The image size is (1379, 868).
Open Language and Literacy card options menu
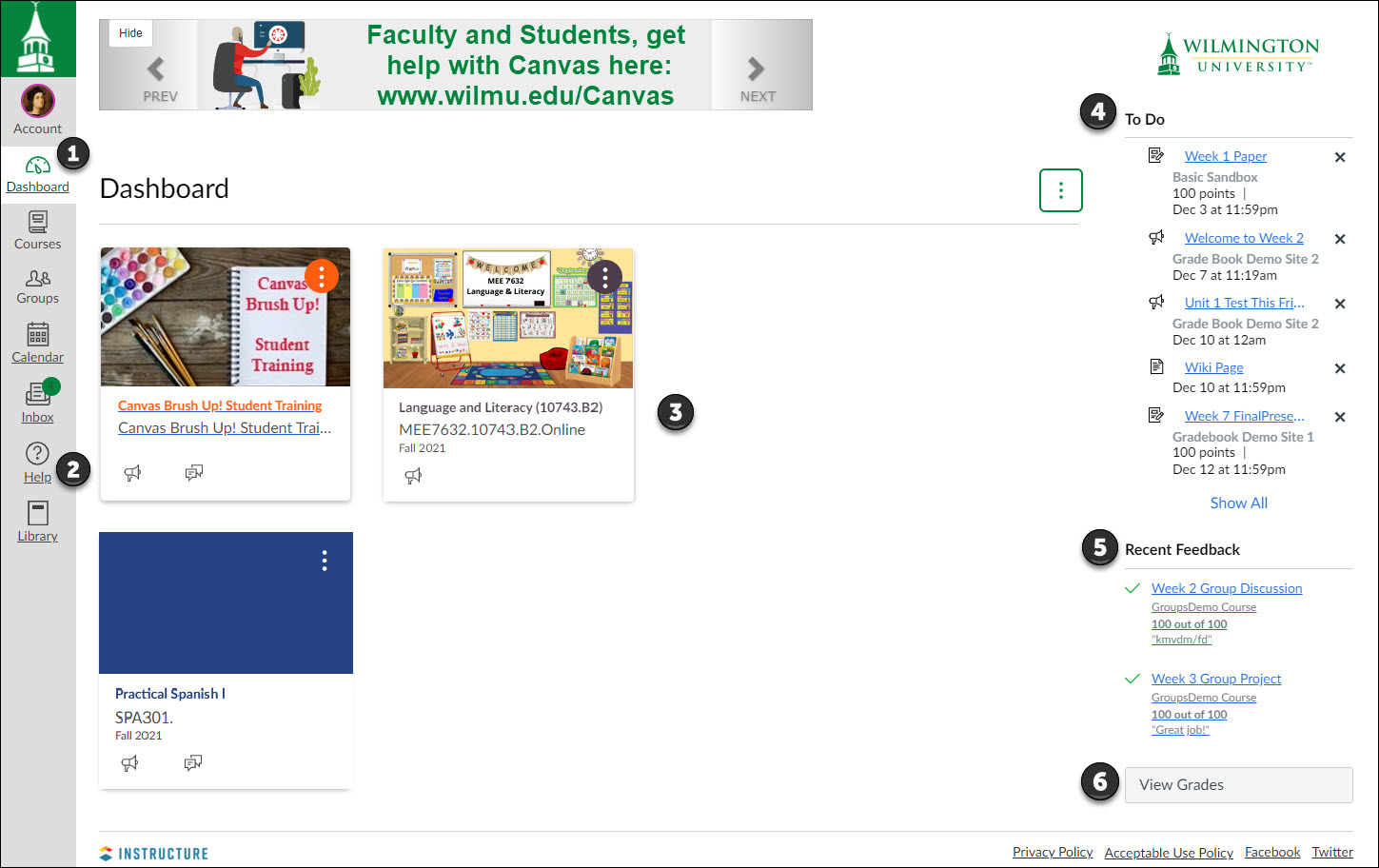[604, 277]
